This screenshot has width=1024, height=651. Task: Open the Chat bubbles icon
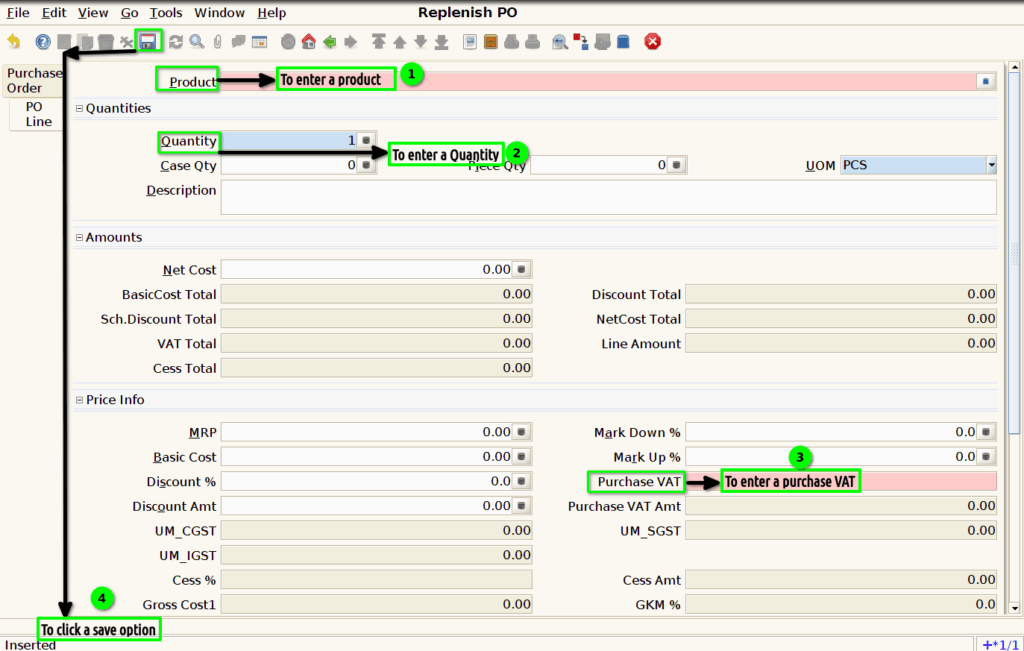tap(238, 42)
